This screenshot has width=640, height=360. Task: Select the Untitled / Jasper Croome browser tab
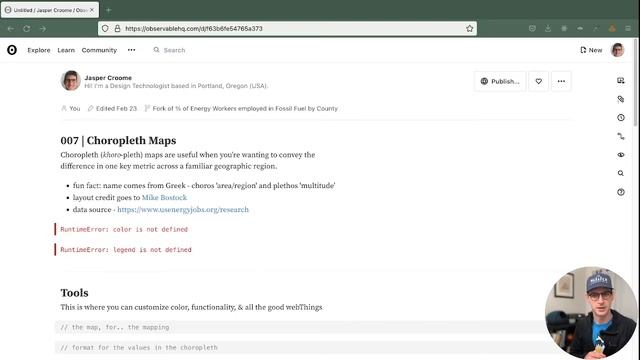point(50,10)
